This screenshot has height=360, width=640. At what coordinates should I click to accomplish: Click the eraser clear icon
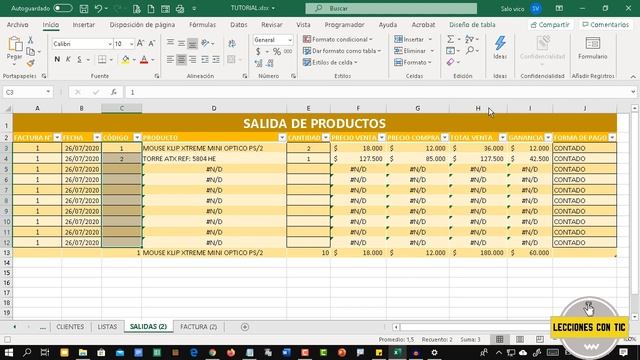click(450, 62)
